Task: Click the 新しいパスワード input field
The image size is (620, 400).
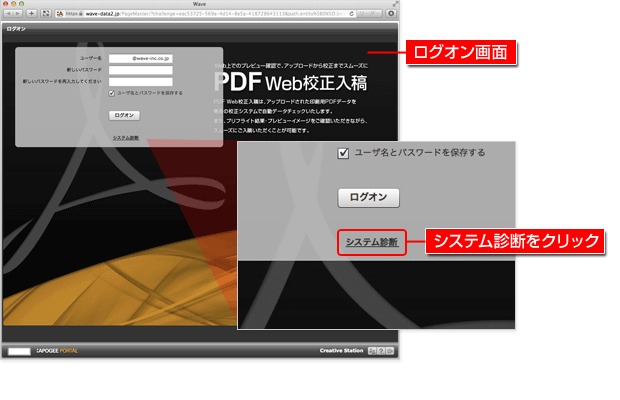Action: (141, 71)
